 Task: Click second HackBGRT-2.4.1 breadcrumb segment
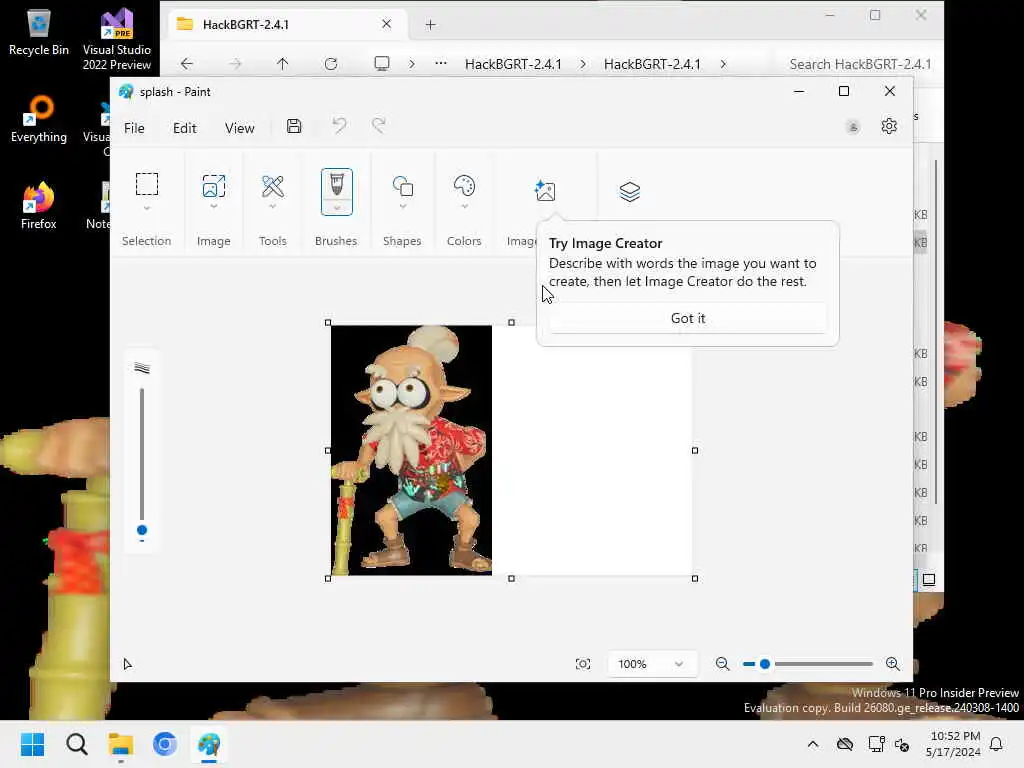click(652, 64)
